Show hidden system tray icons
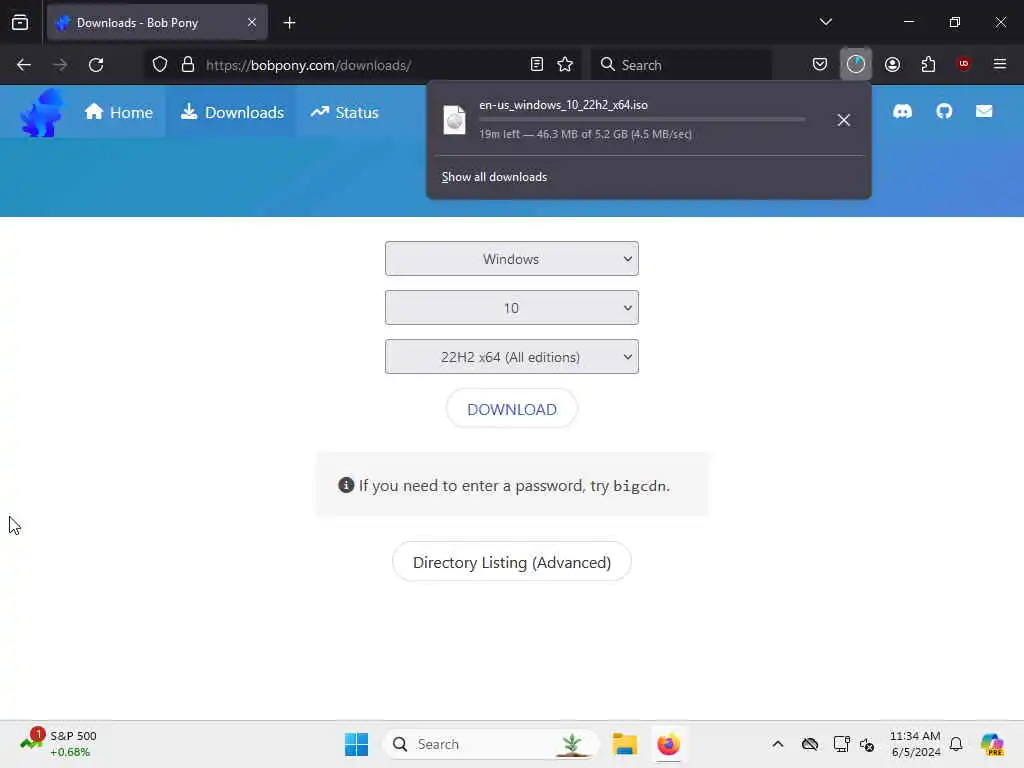This screenshot has height=768, width=1024. click(777, 744)
